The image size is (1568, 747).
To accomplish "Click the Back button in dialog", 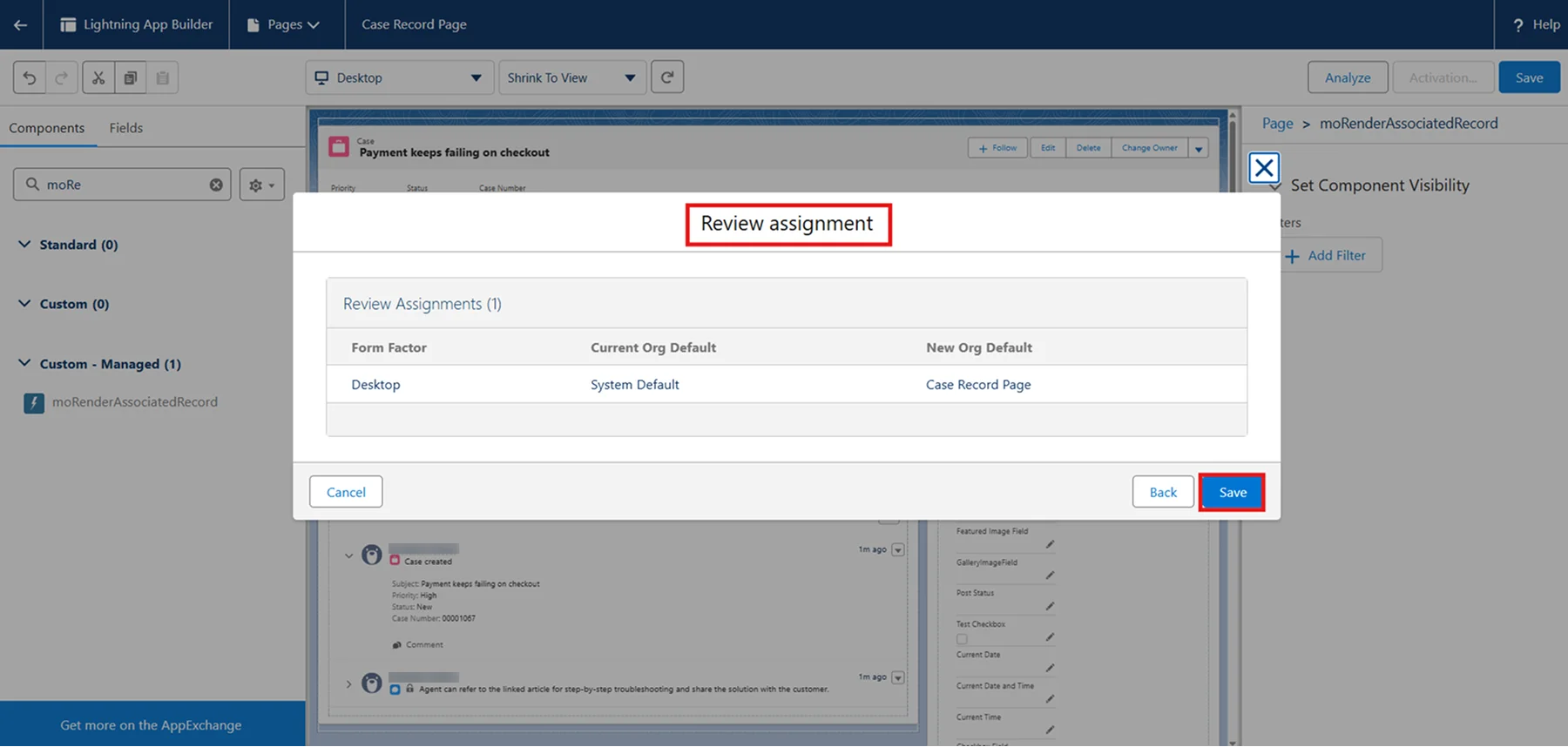I will coord(1163,492).
